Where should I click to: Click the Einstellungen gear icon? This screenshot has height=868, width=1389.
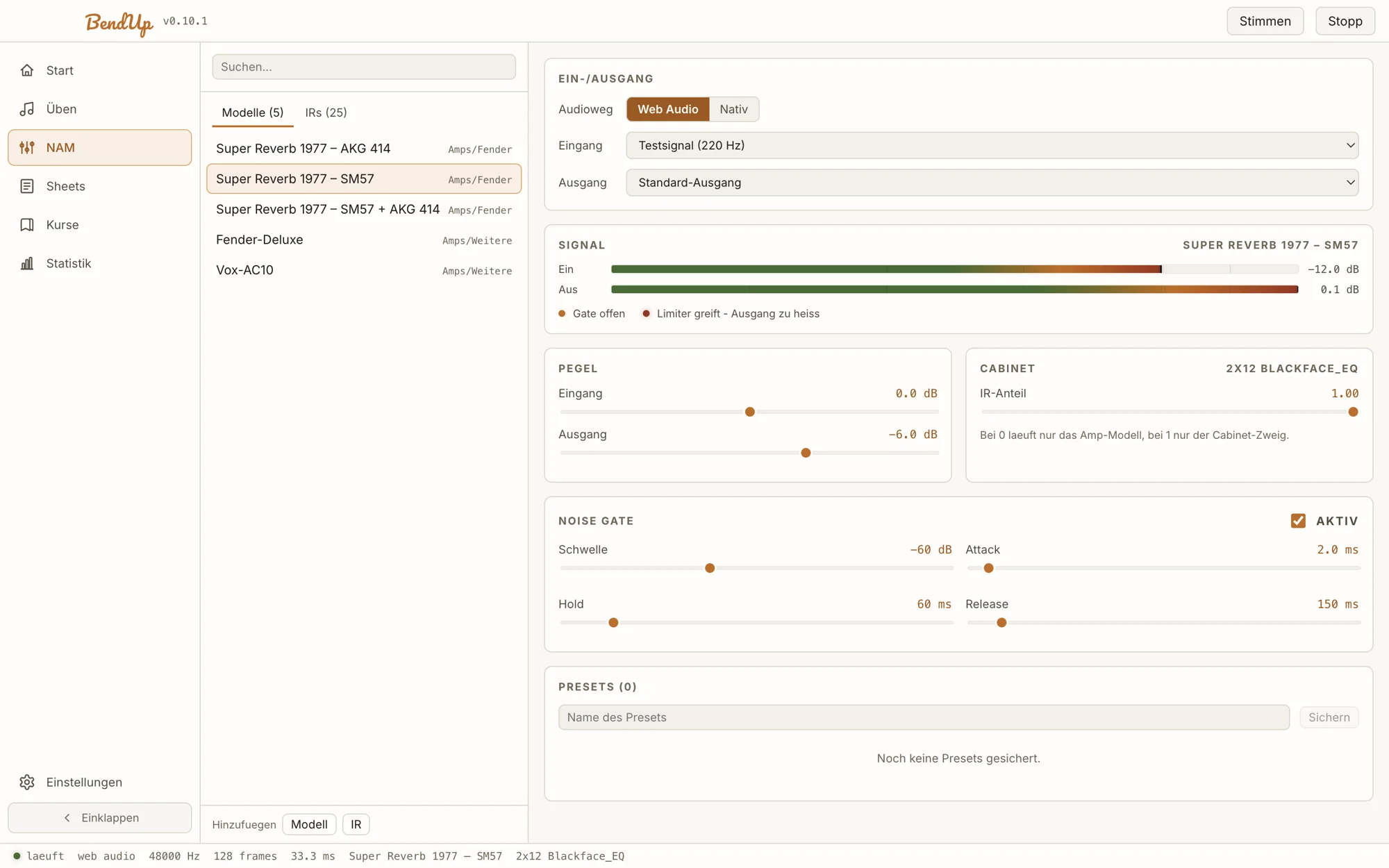27,782
